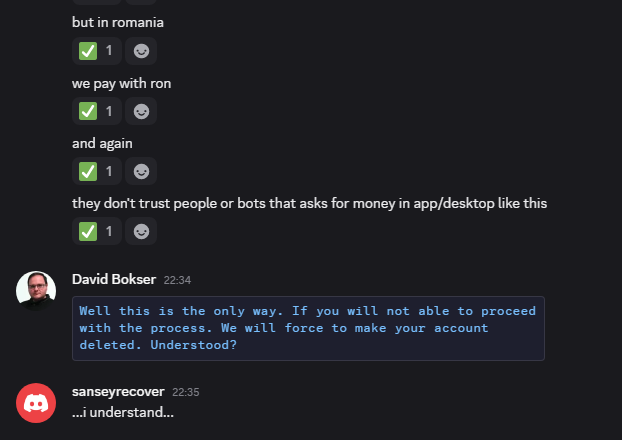Screen dimensions: 622x440
Task: Click the "we pay with ron" message
Action: pyautogui.click(x=122, y=83)
